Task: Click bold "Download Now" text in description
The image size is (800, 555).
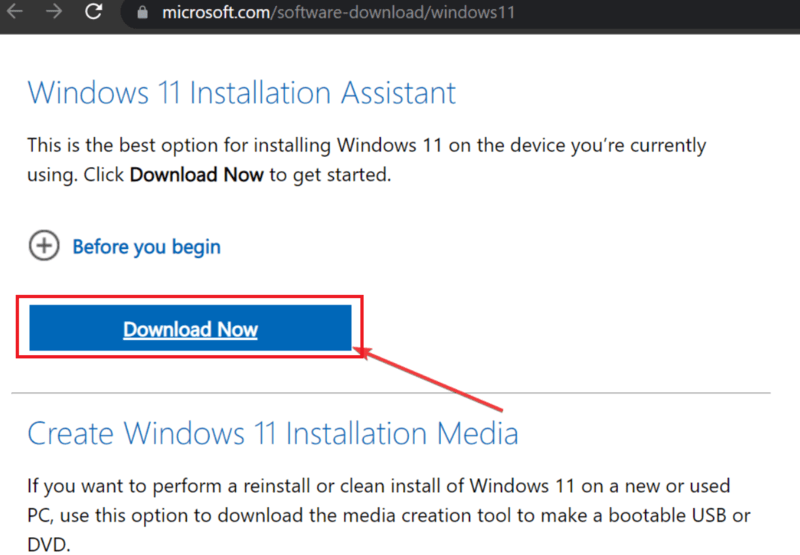Action: pos(196,174)
